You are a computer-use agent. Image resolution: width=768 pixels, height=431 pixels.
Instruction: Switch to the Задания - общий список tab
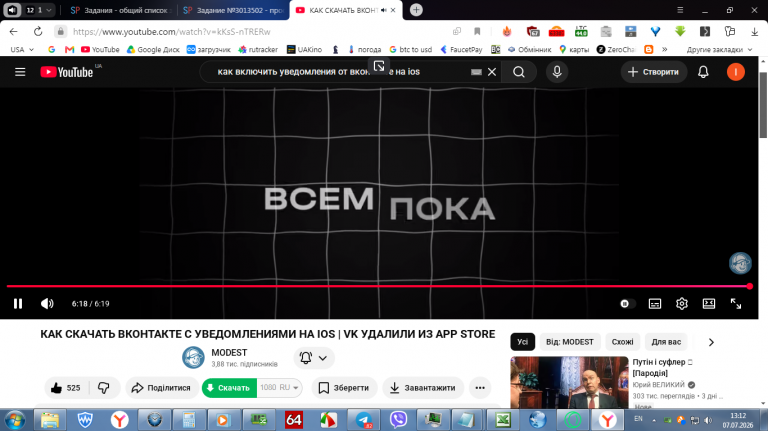pyautogui.click(x=120, y=10)
